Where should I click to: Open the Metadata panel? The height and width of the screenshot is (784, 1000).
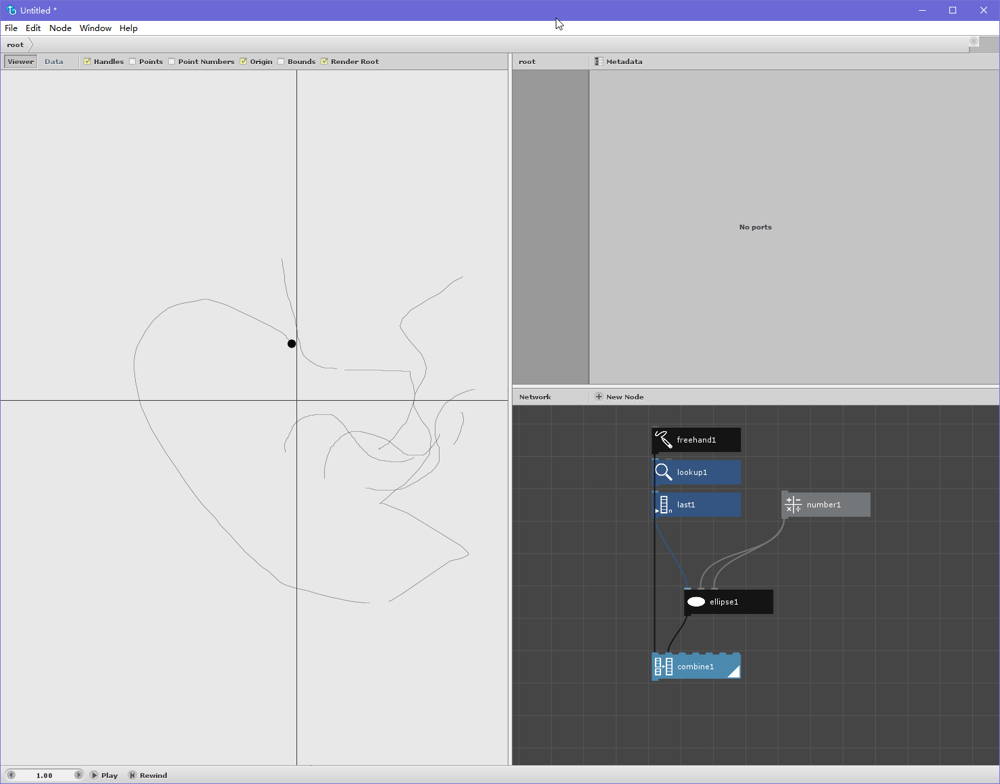click(618, 61)
